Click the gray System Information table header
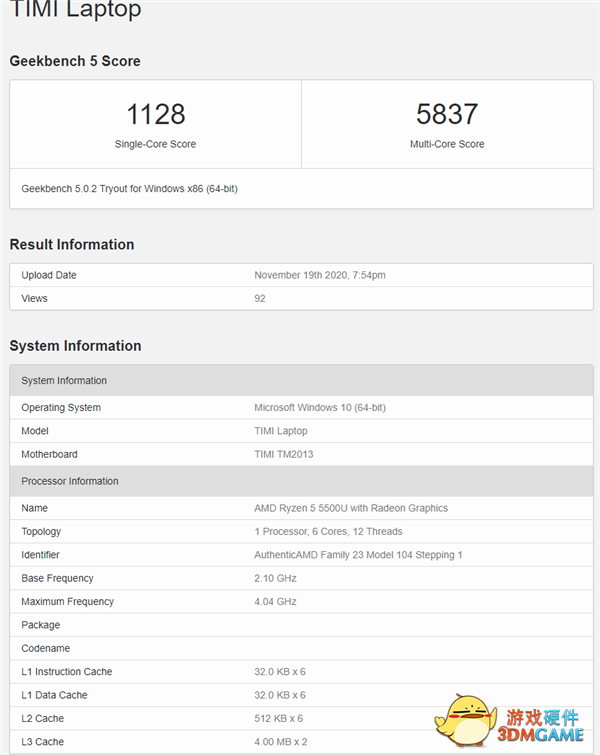Image resolution: width=600 pixels, height=755 pixels. (x=301, y=380)
